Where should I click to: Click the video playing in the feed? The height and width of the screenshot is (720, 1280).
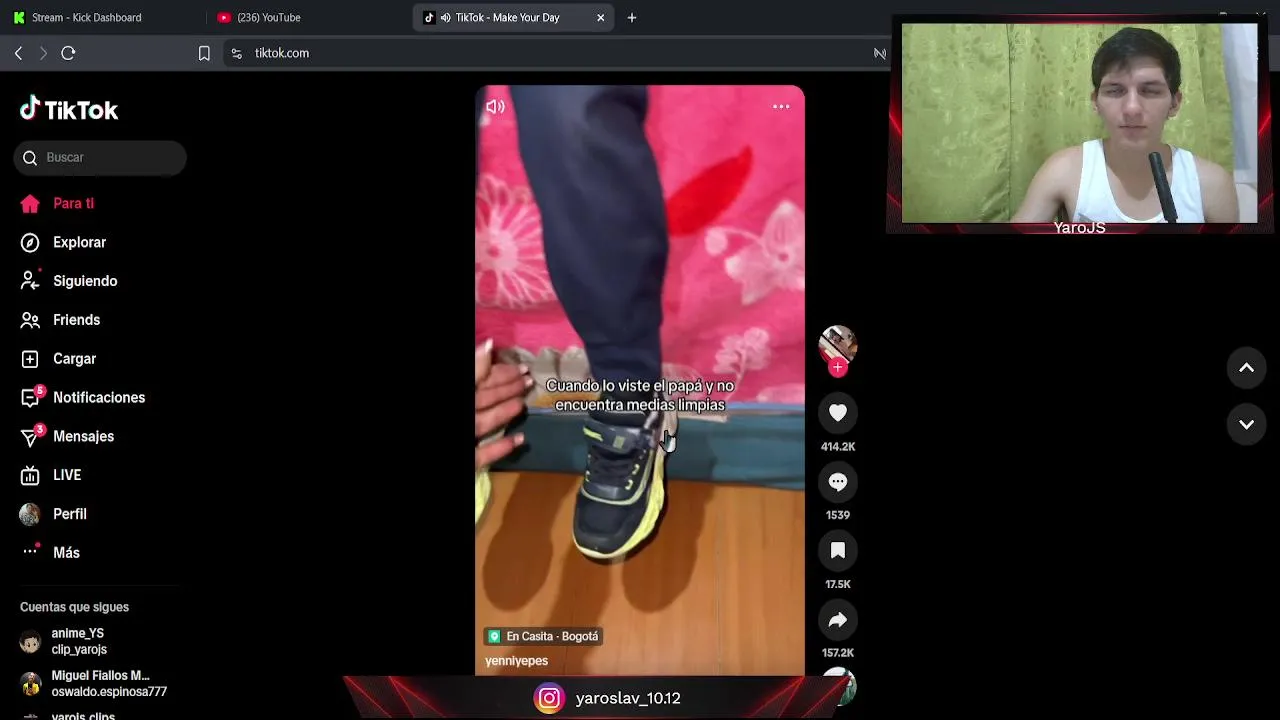coord(640,380)
